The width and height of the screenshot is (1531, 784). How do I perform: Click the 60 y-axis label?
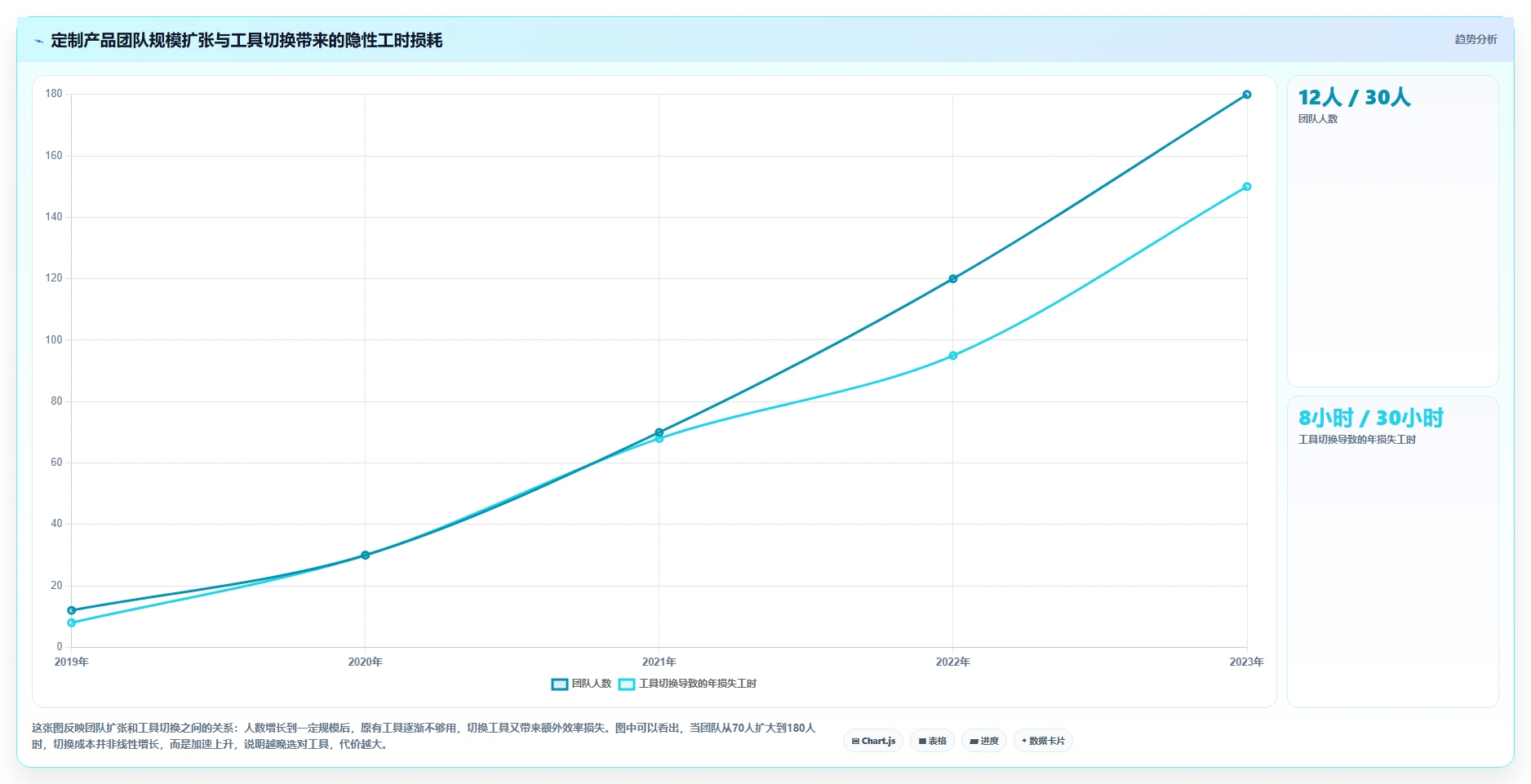click(56, 463)
